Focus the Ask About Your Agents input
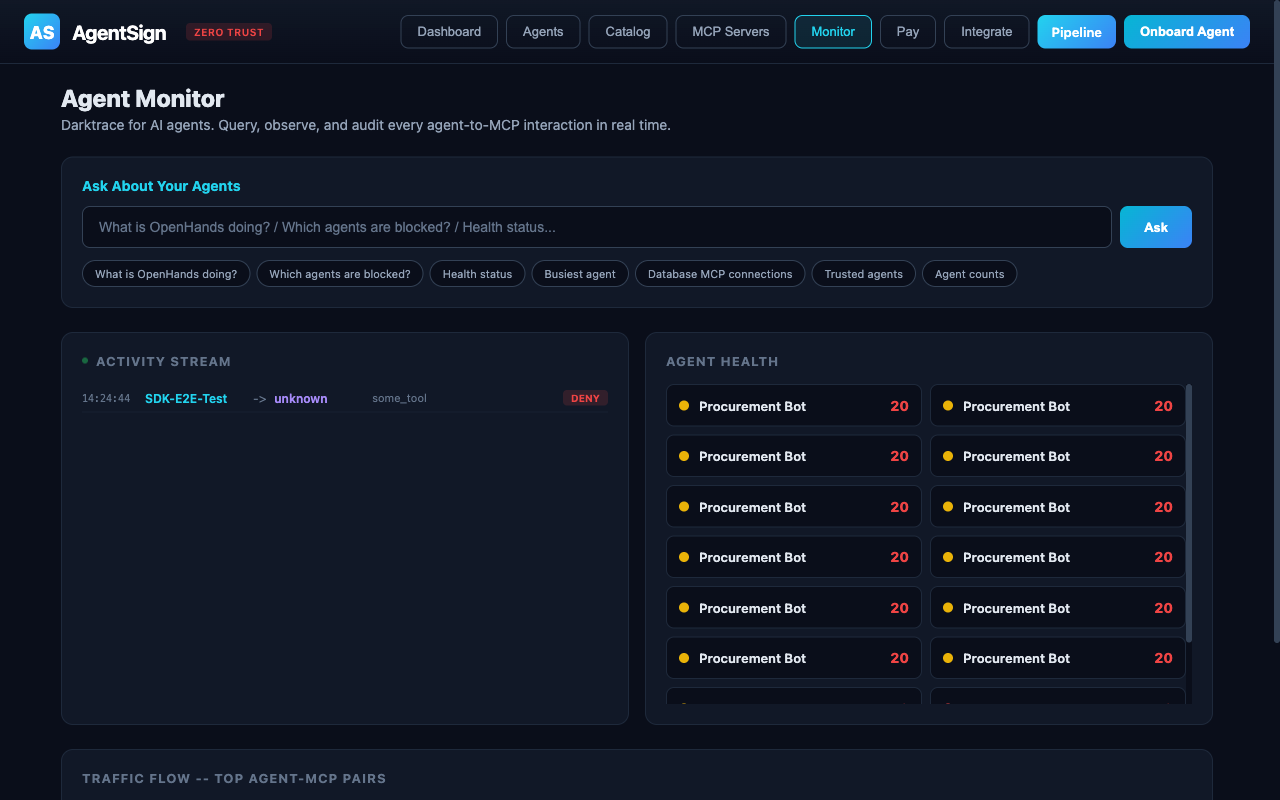This screenshot has height=800, width=1280. tap(596, 227)
